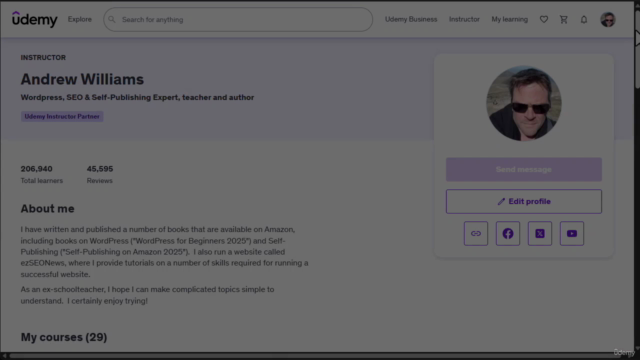The width and height of the screenshot is (640, 360).
Task: Open the wishlist heart icon
Action: pos(544,19)
